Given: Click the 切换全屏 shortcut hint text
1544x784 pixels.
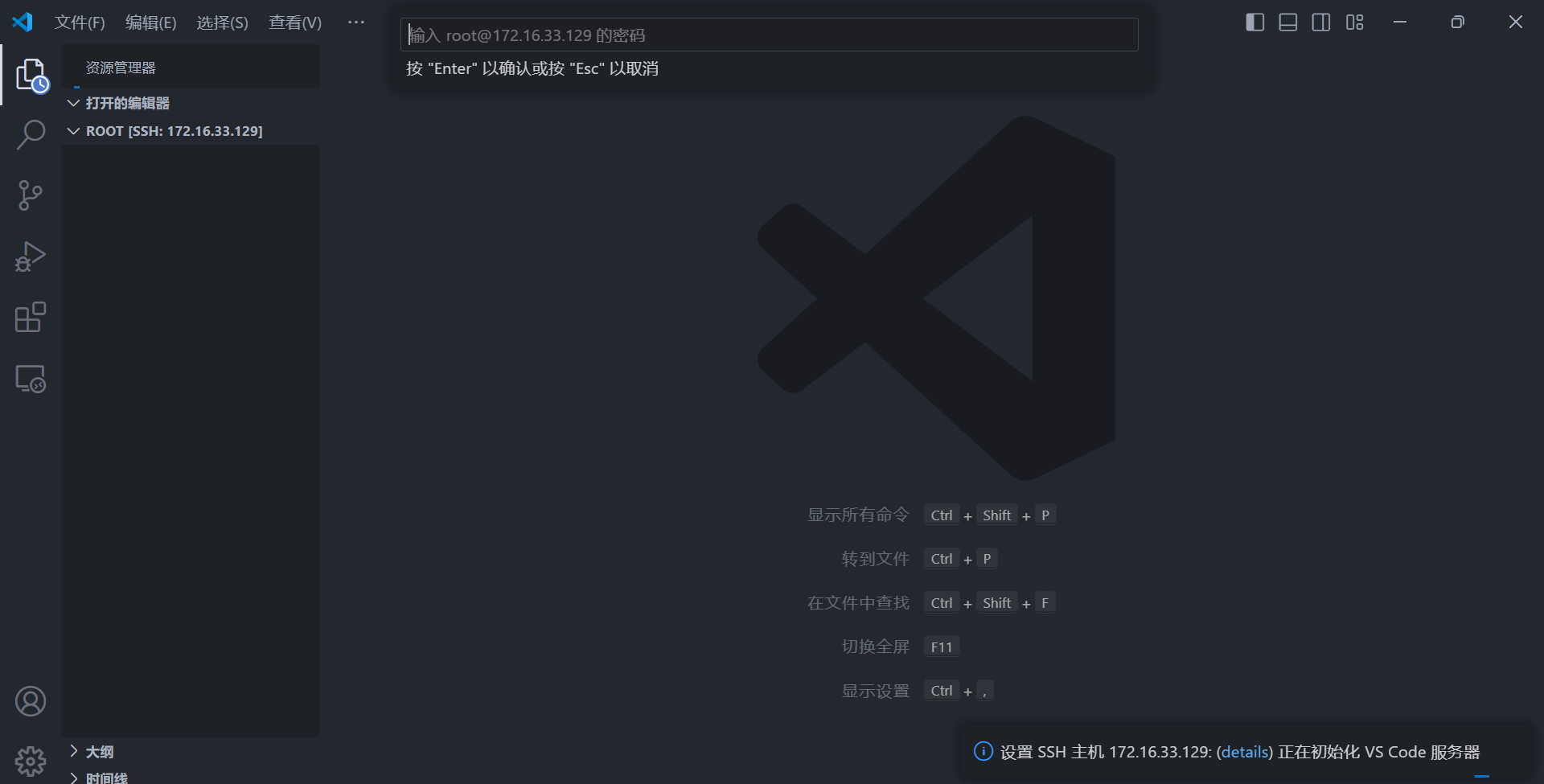Looking at the screenshot, I should [x=875, y=646].
